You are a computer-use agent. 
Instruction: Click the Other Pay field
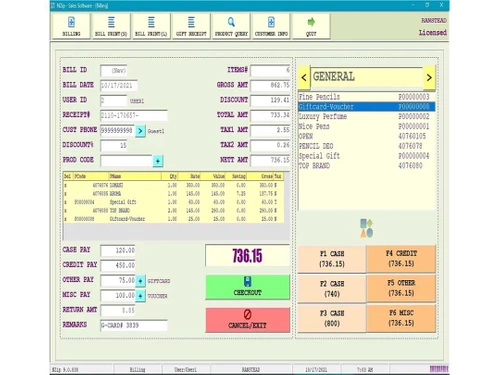click(118, 281)
